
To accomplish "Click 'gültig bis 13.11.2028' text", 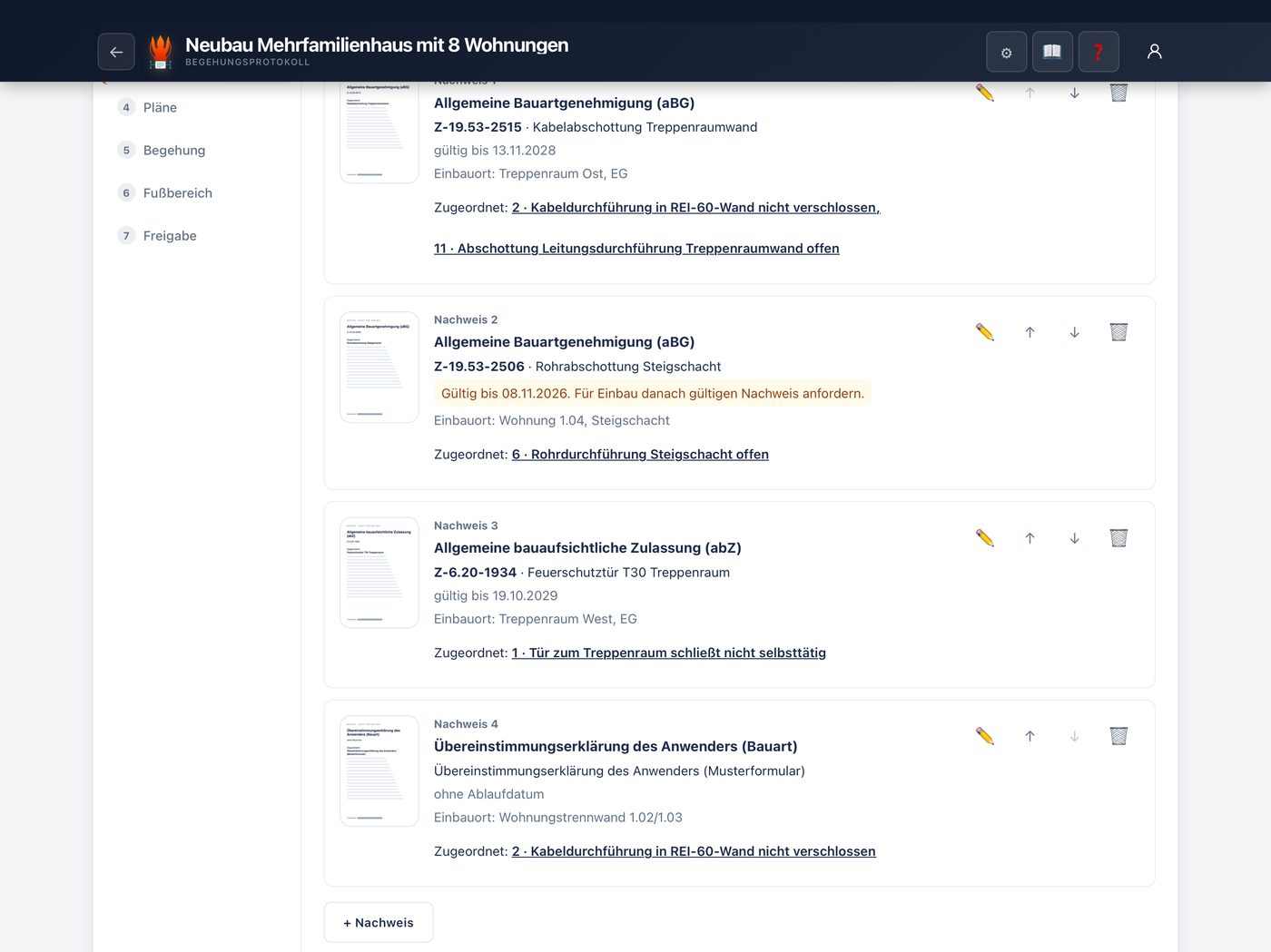I will point(495,151).
